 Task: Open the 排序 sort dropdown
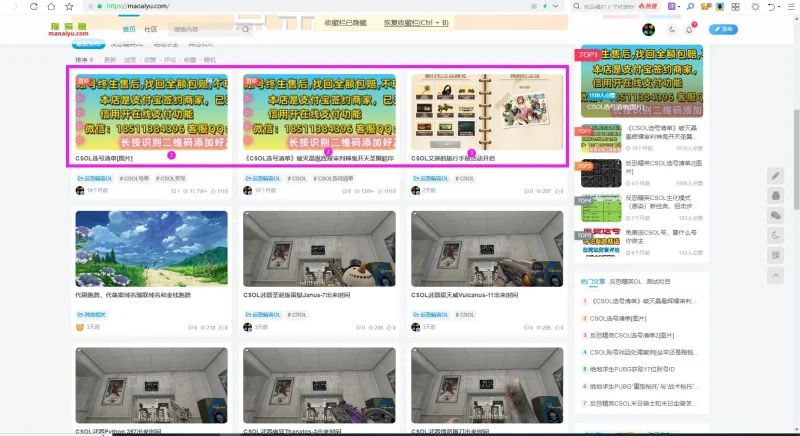pos(84,60)
